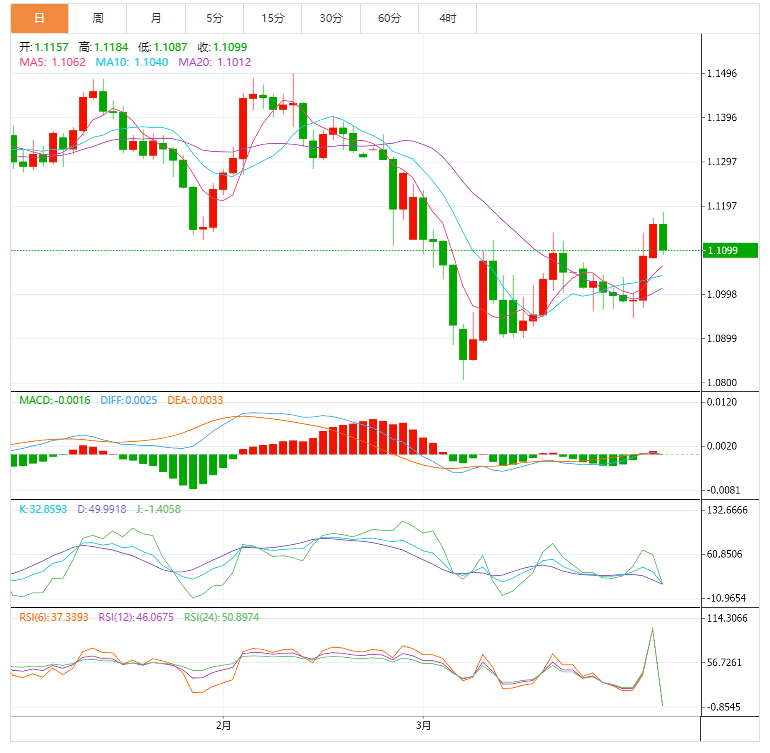Click the 1.1297 price axis label

click(722, 162)
